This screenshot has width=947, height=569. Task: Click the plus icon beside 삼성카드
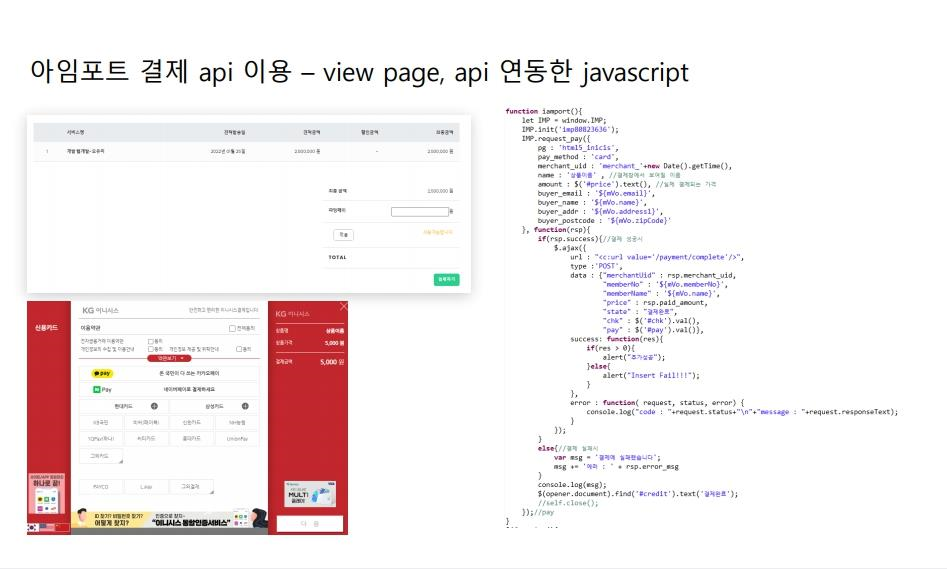coord(246,406)
